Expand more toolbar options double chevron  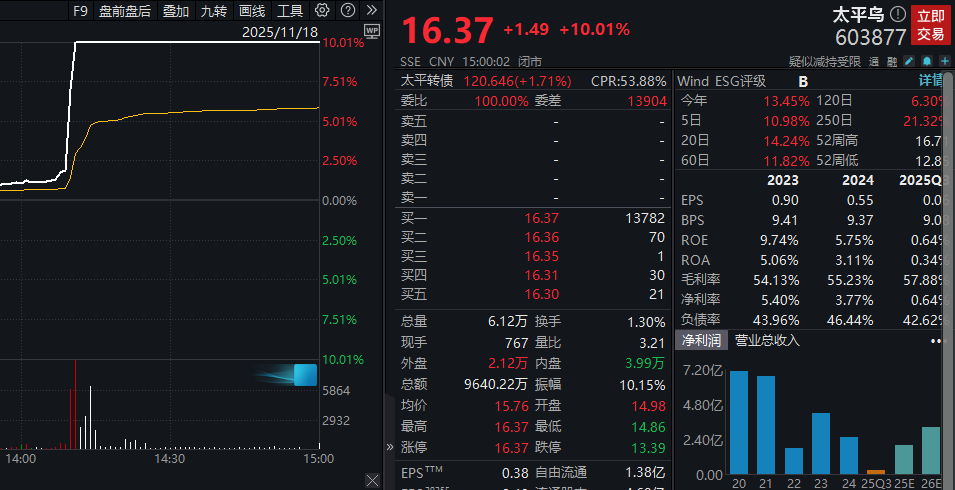click(372, 10)
